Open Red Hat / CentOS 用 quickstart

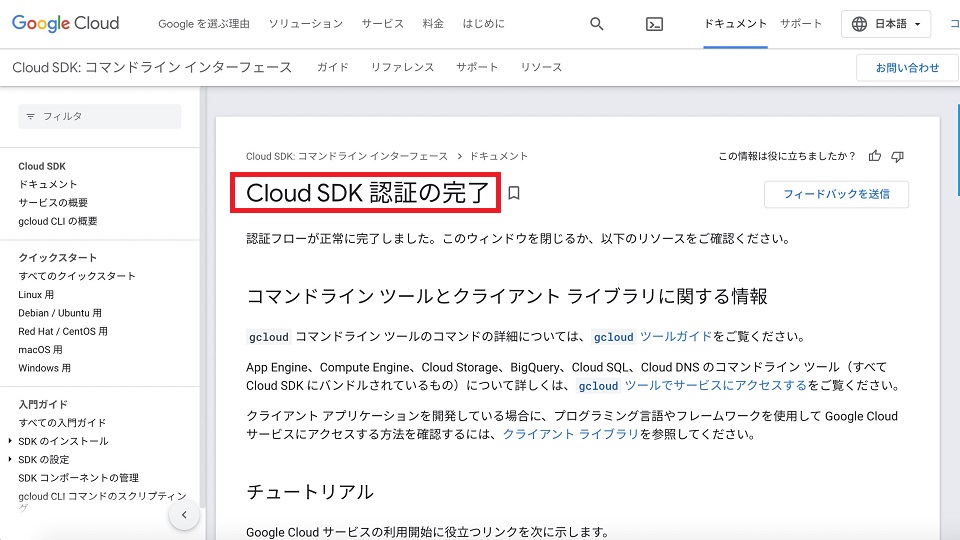[63, 331]
